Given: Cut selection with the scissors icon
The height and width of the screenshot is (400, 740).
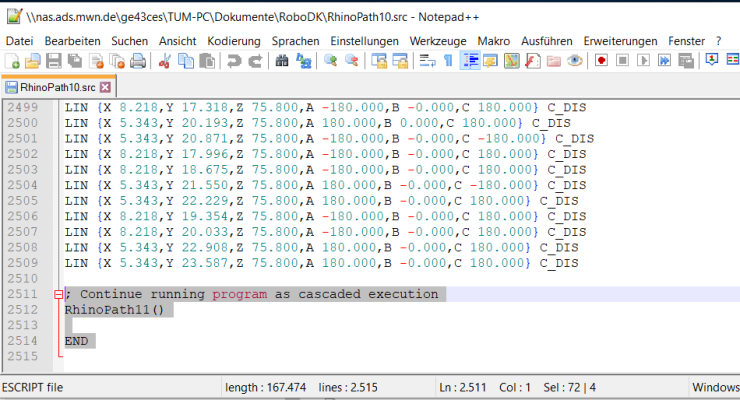Looking at the screenshot, I should coord(164,61).
